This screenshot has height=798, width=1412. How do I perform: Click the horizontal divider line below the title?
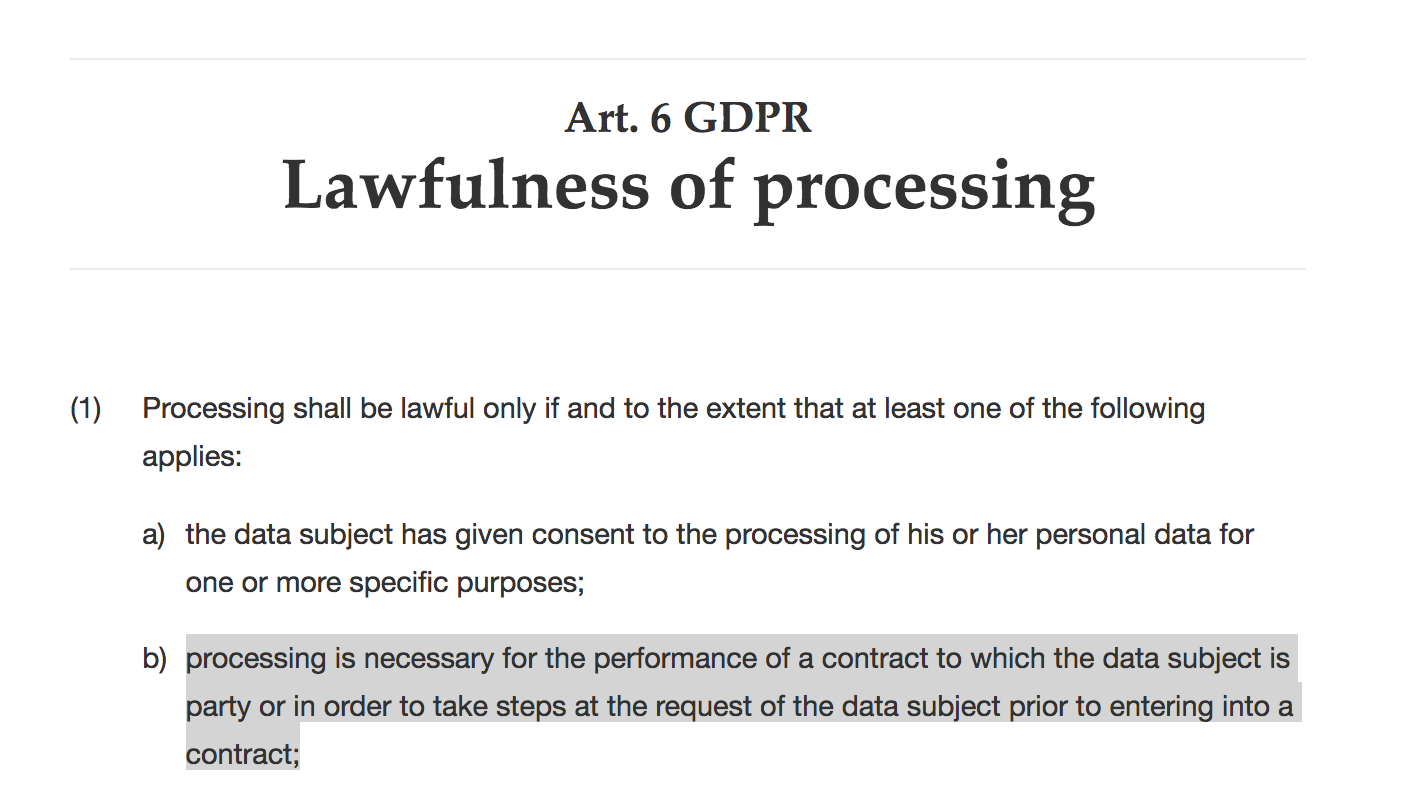[x=688, y=269]
